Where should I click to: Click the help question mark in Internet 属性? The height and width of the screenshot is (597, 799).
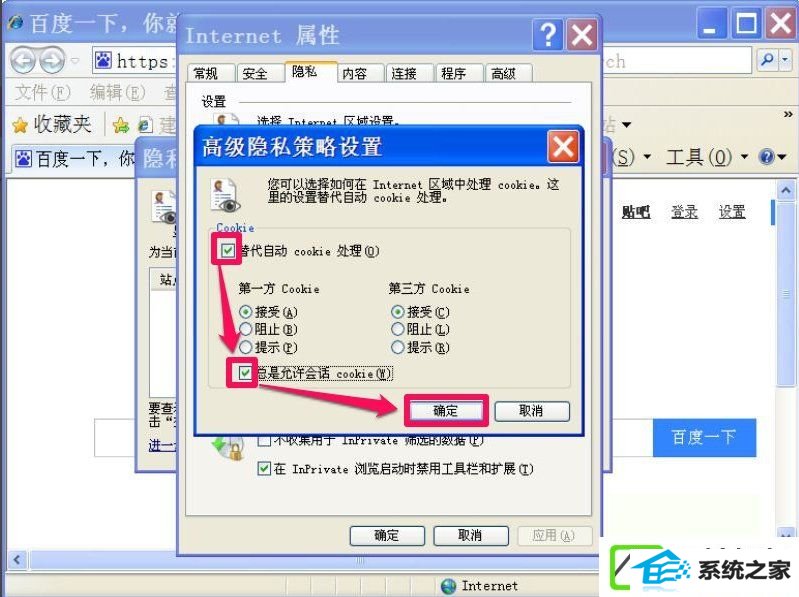click(x=548, y=35)
